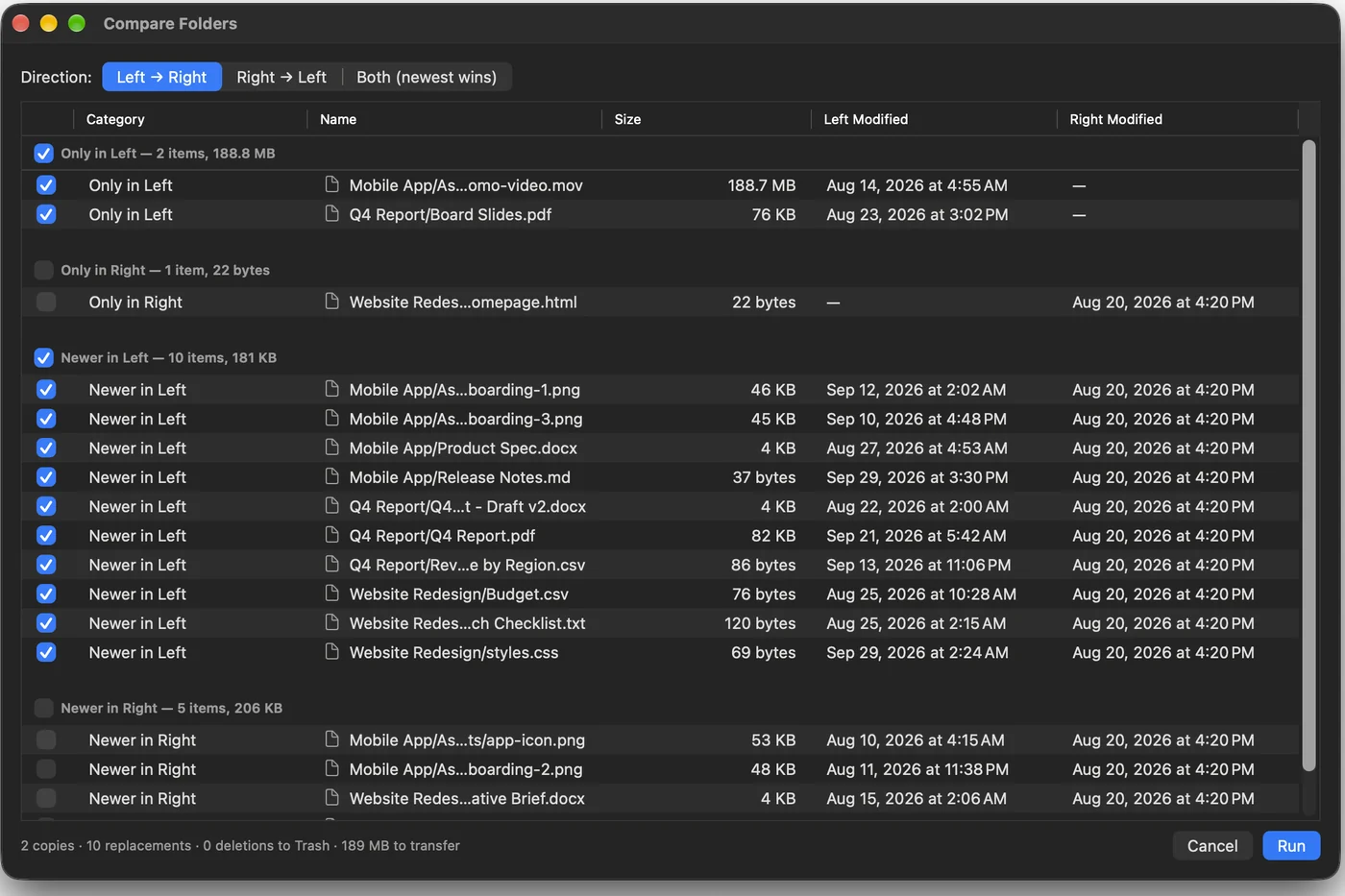The image size is (1345, 896).
Task: Click file icon for app-icon.png
Action: (x=332, y=739)
